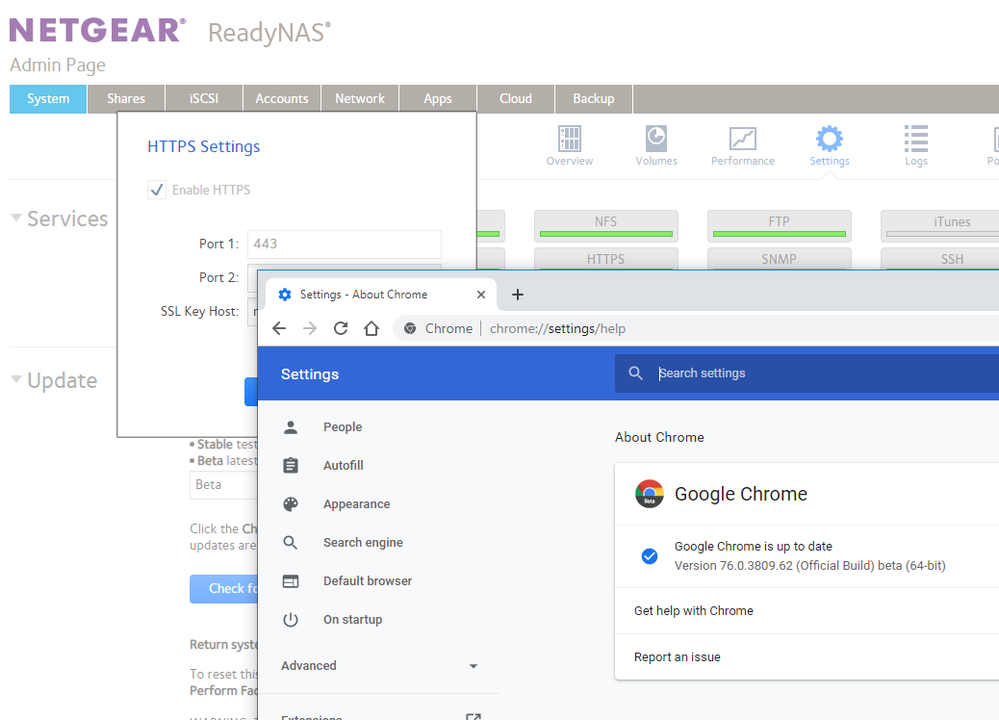Open the Volumes icon
The image size is (999, 720).
click(656, 146)
